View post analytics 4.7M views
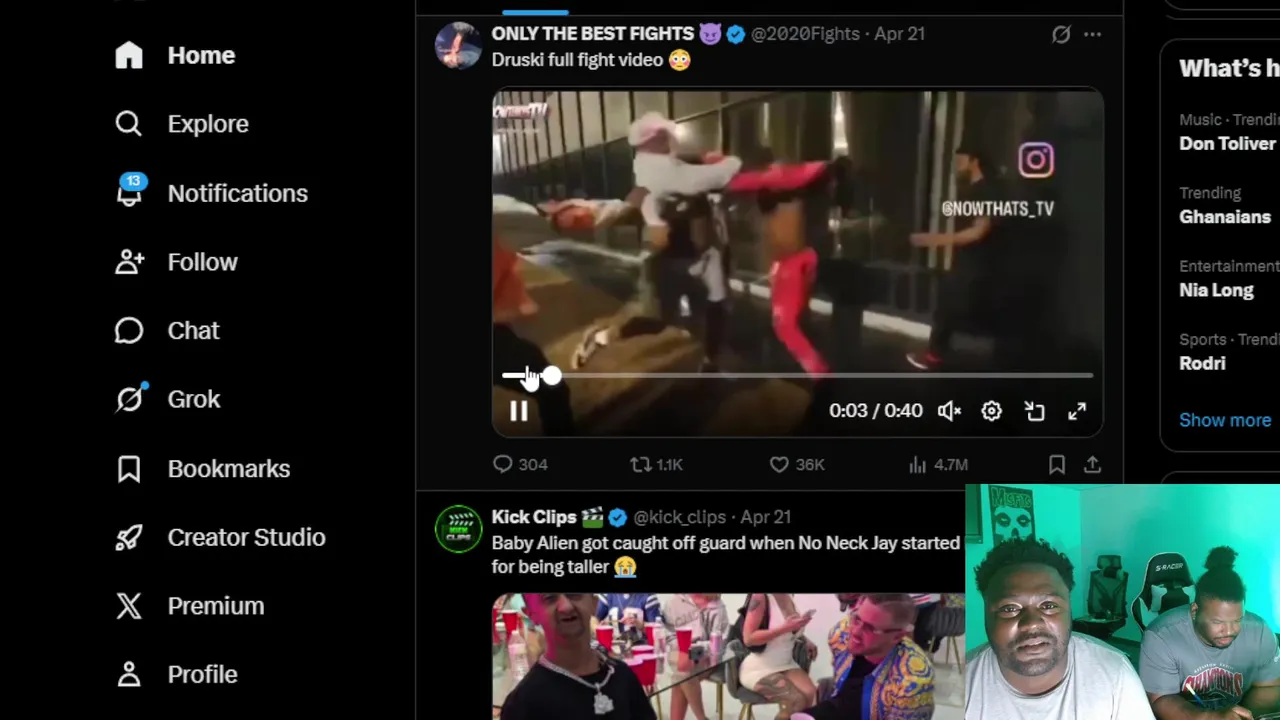Screen dimensions: 1280x720 pyautogui.click(x=938, y=464)
